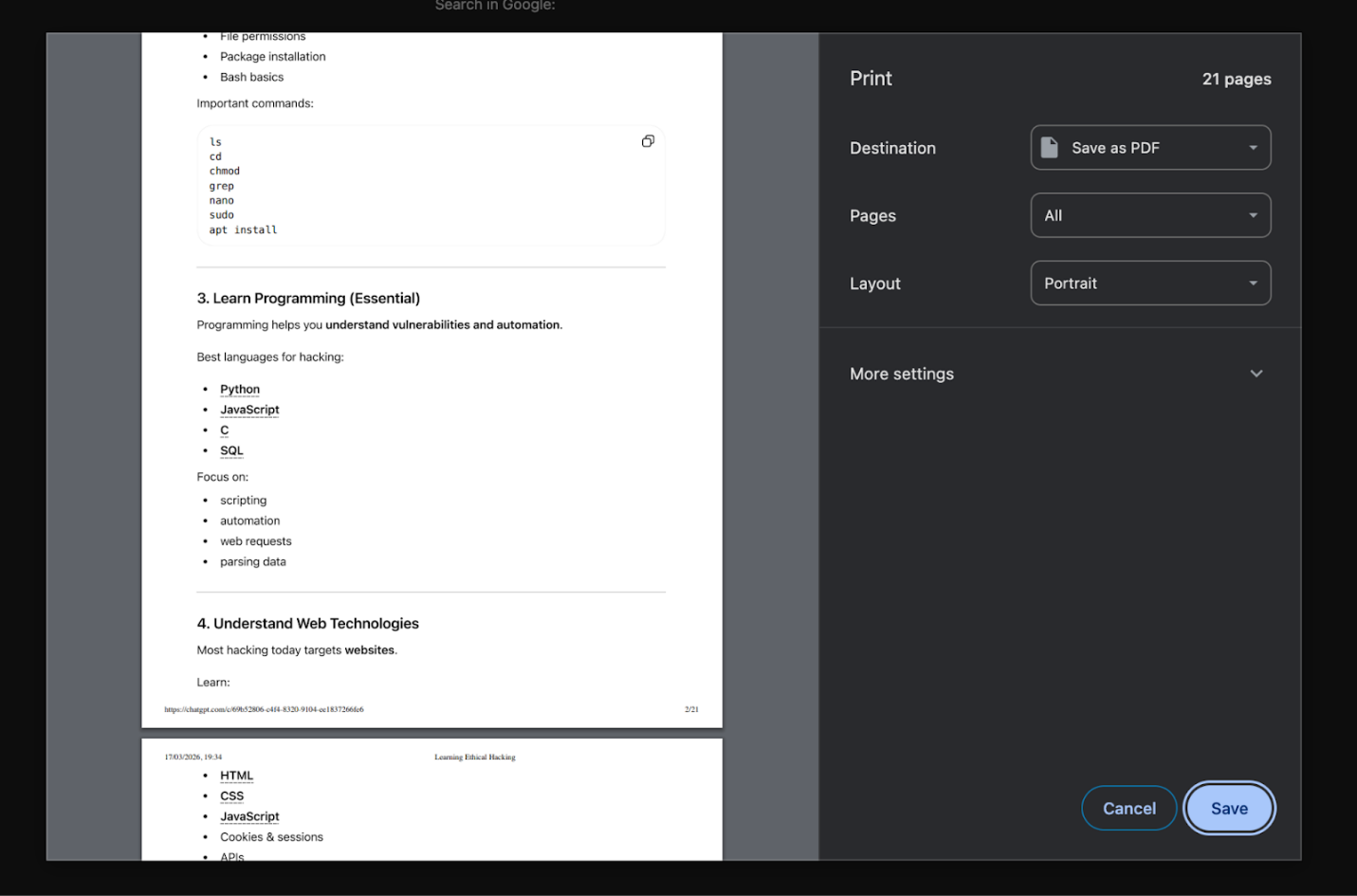
Task: Open the Destination dropdown showing Save as PDF
Action: pyautogui.click(x=1150, y=147)
